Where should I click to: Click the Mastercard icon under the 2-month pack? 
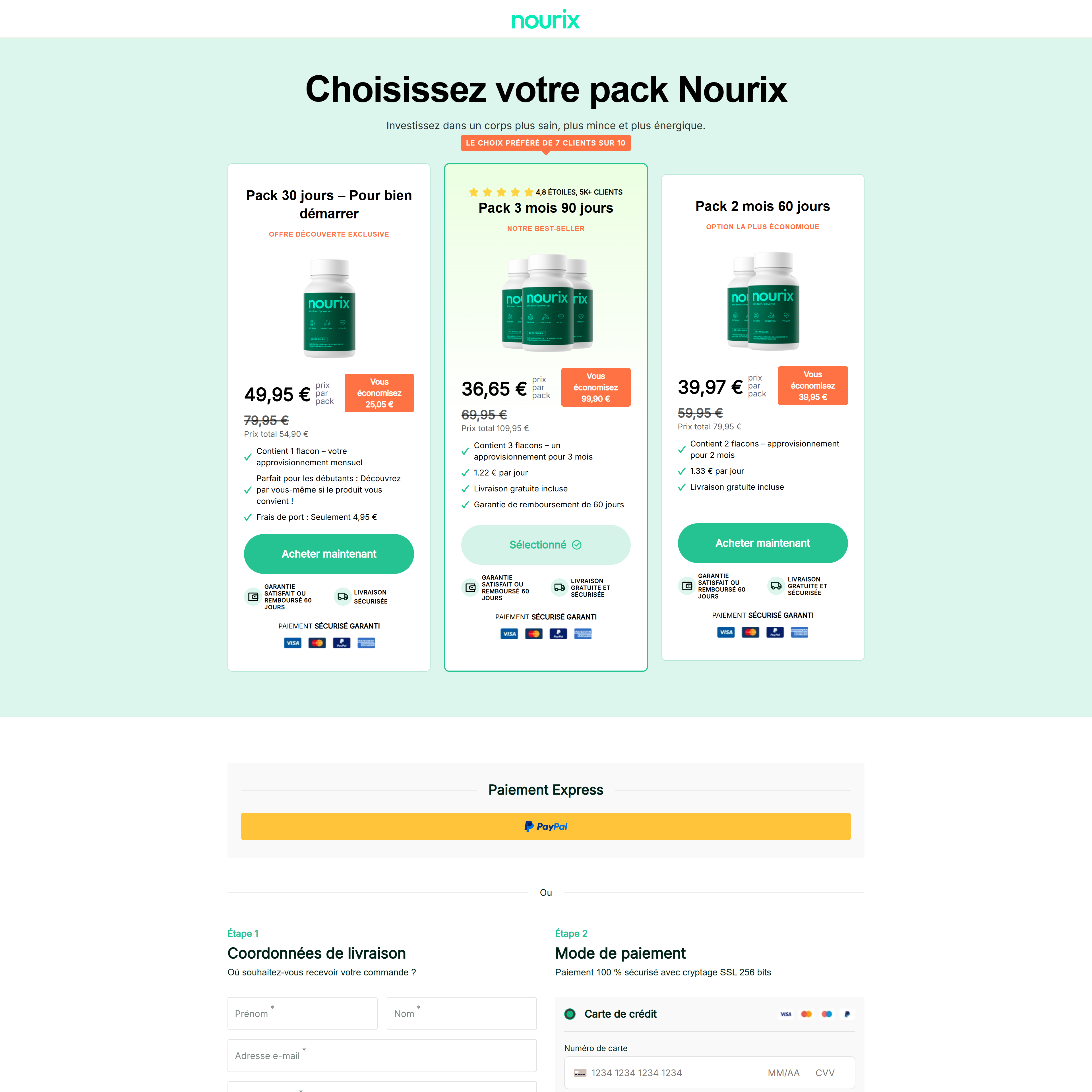click(751, 632)
